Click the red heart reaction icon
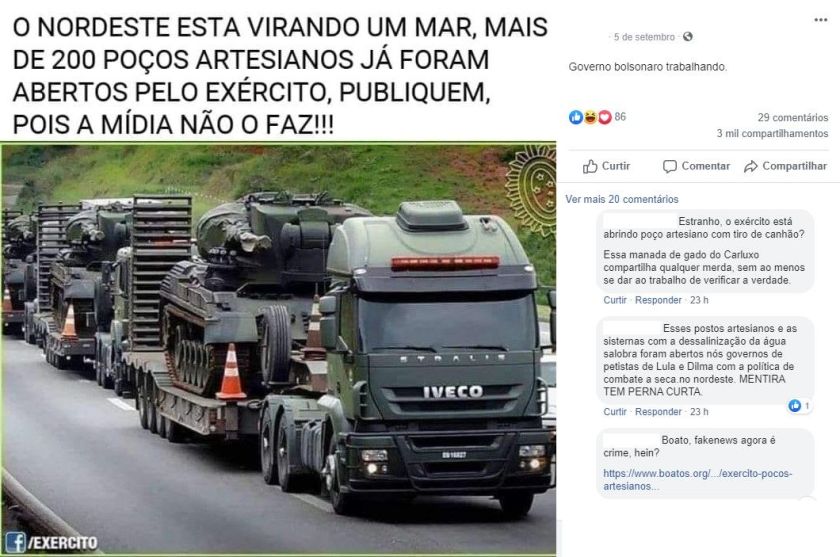The image size is (840, 557). click(604, 117)
